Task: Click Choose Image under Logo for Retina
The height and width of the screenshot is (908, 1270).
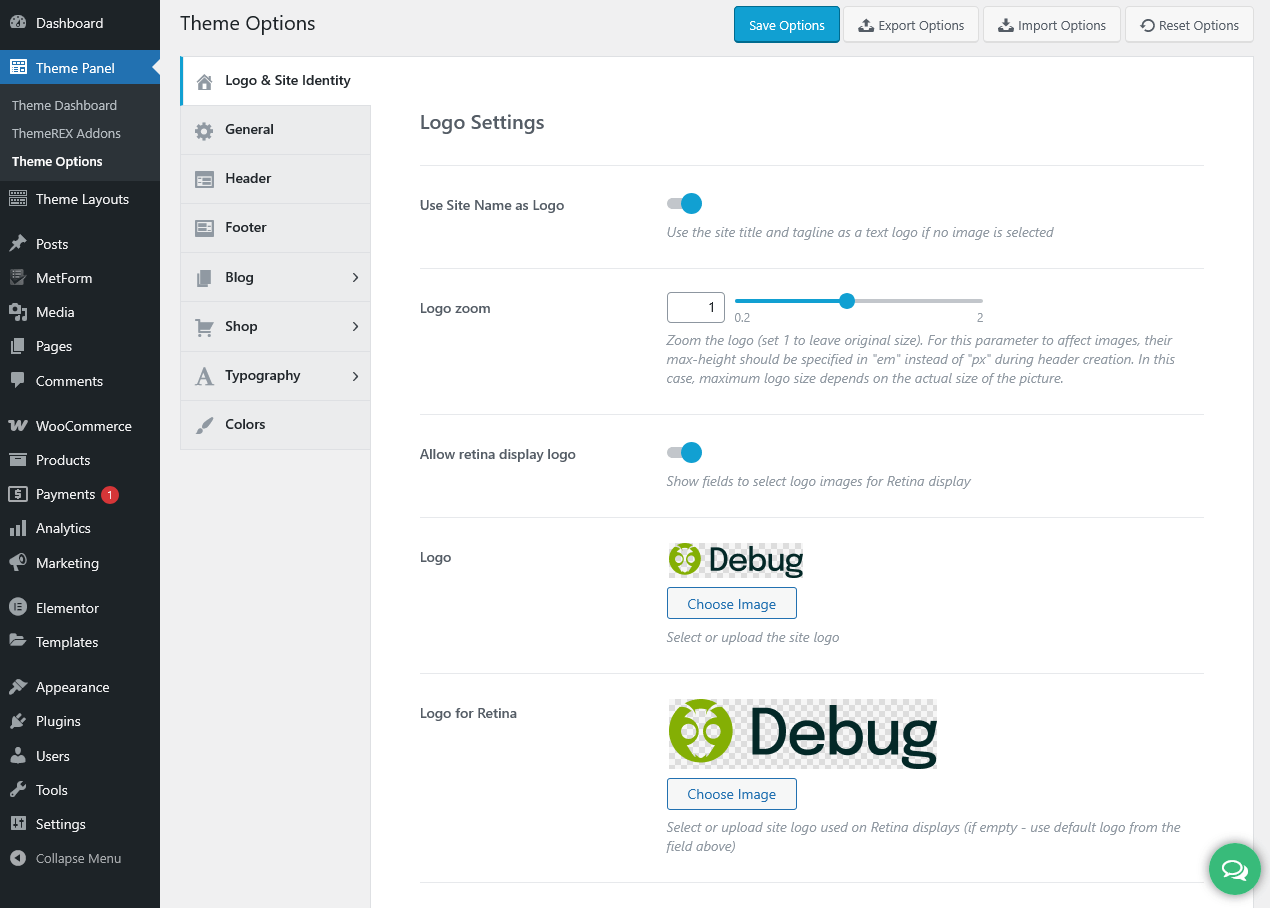Action: point(731,794)
